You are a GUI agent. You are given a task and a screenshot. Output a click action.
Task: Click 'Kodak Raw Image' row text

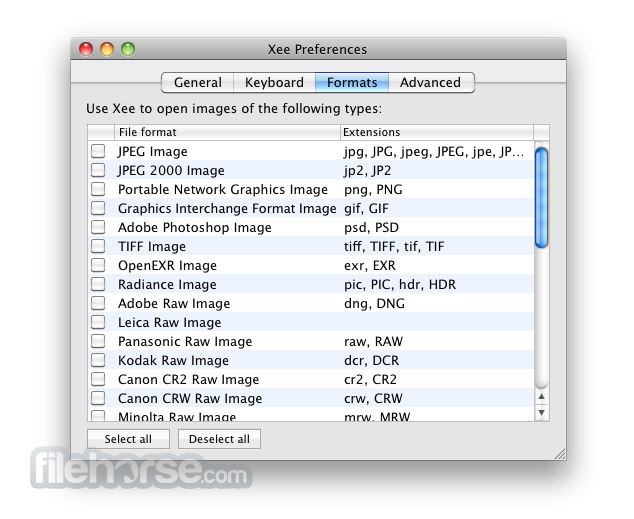173,361
